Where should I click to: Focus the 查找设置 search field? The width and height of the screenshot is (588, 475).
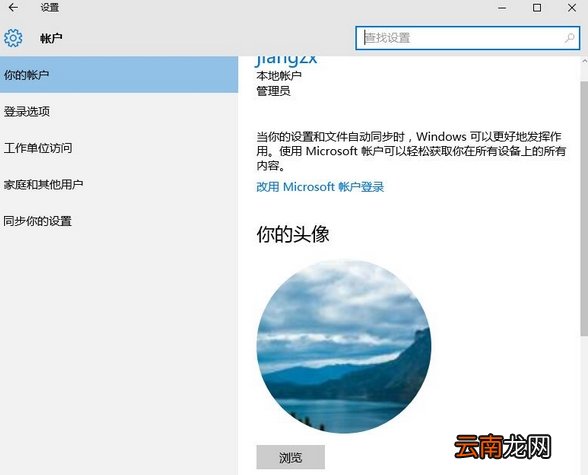point(468,38)
